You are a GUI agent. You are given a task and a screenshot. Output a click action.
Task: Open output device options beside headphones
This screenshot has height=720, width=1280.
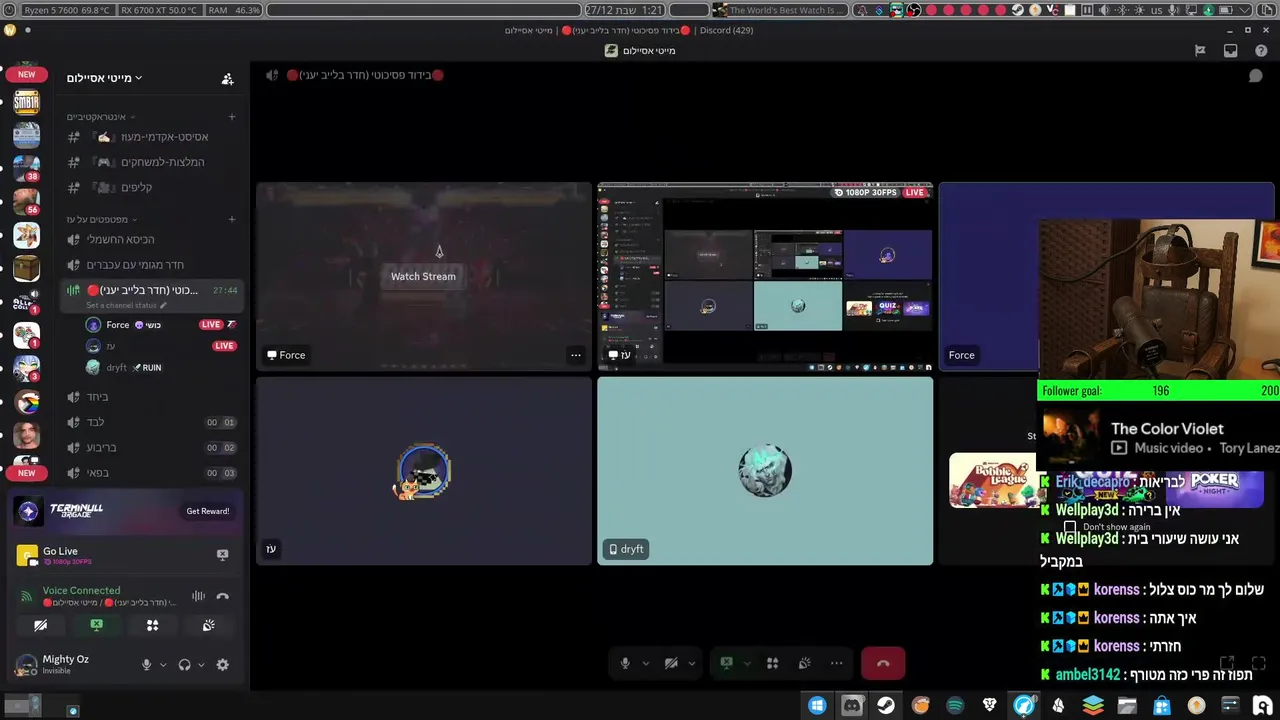tap(201, 665)
